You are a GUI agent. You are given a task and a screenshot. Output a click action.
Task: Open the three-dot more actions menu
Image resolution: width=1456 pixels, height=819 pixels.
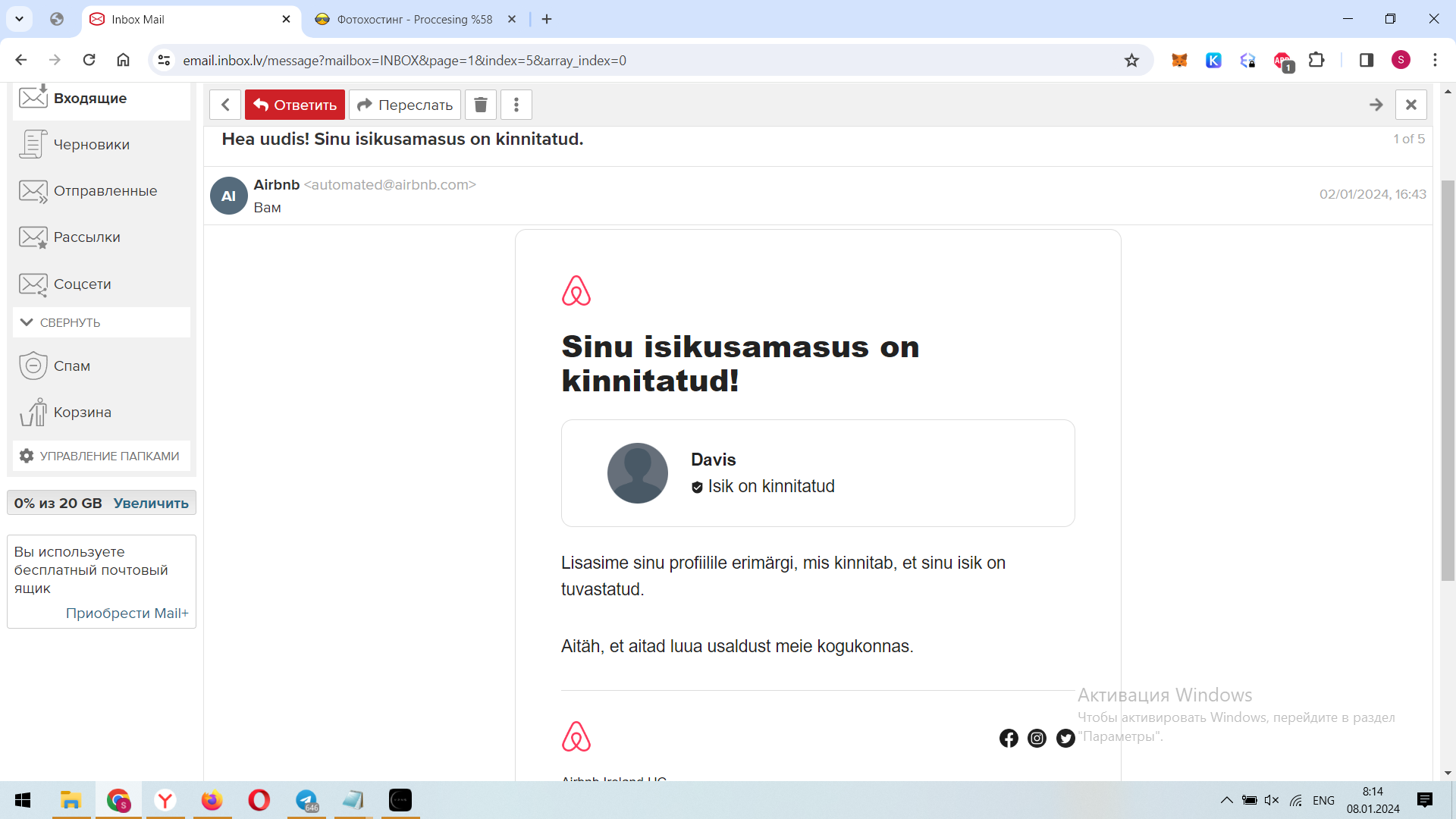pyautogui.click(x=516, y=105)
